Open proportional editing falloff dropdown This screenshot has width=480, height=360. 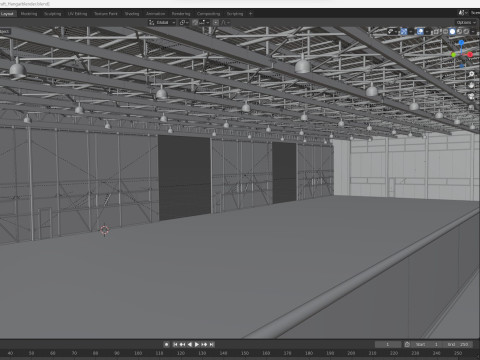click(226, 22)
